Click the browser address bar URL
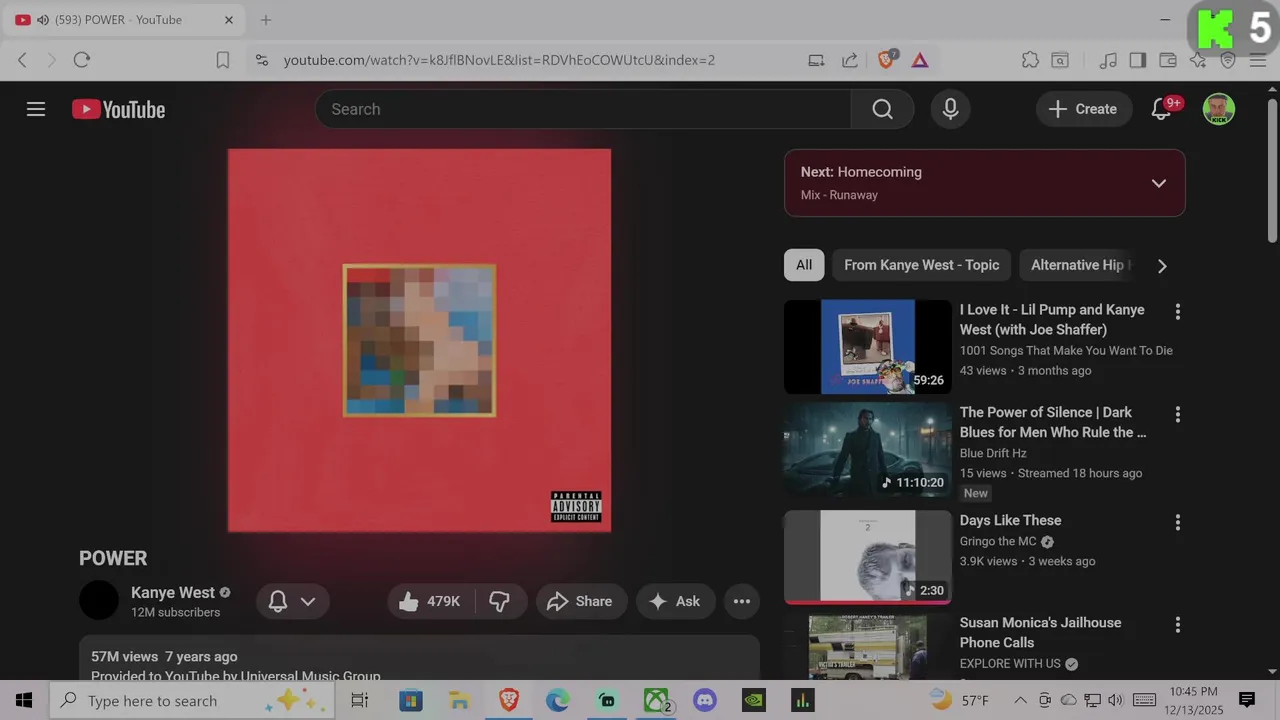The height and width of the screenshot is (720, 1280). coord(499,60)
